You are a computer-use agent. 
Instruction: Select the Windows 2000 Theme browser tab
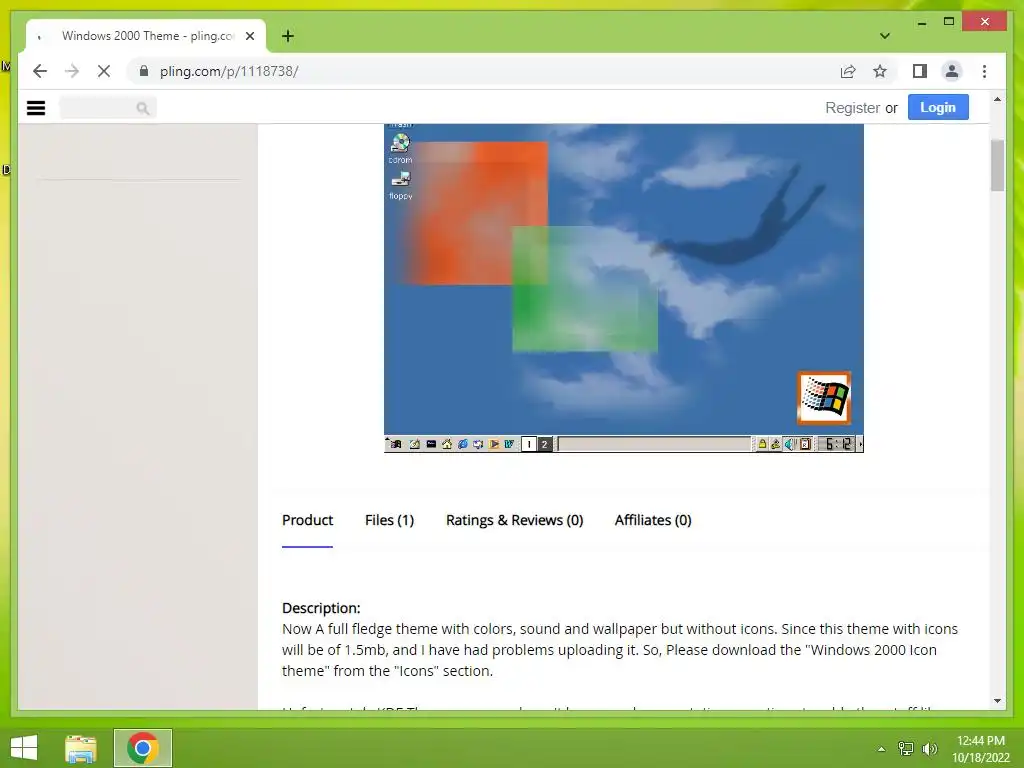146,36
